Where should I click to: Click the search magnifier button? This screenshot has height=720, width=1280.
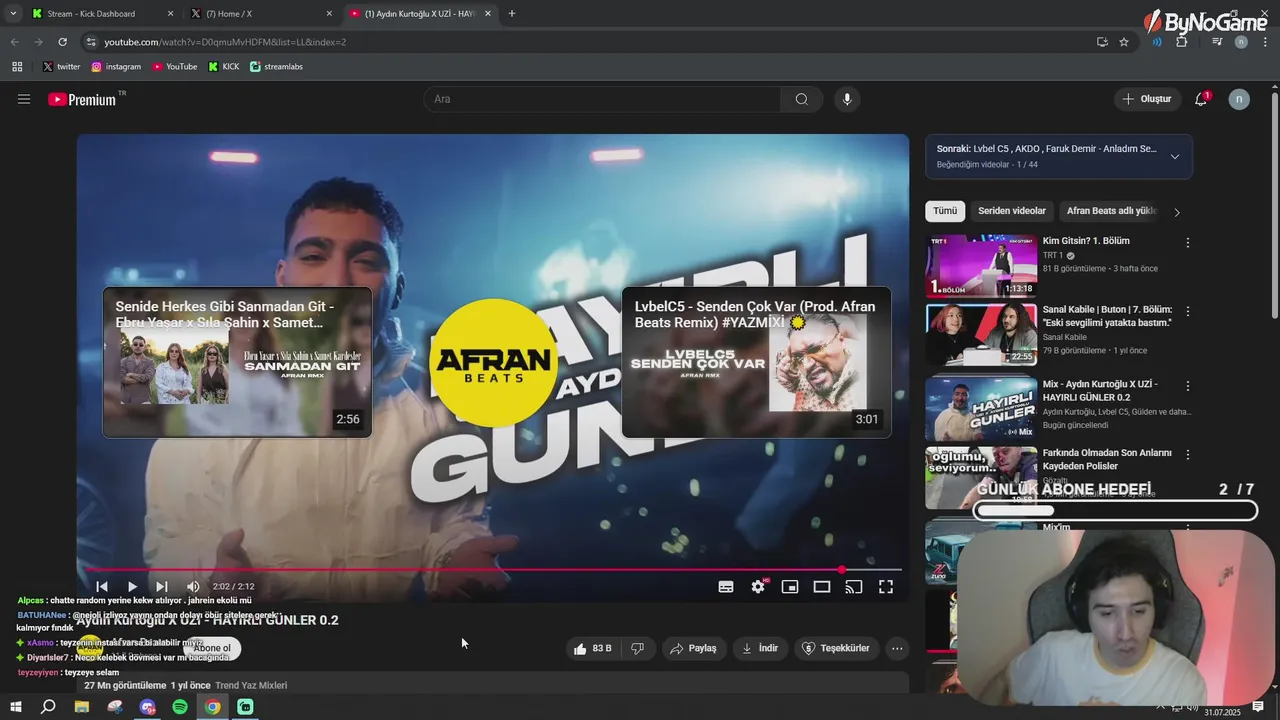pyautogui.click(x=802, y=99)
